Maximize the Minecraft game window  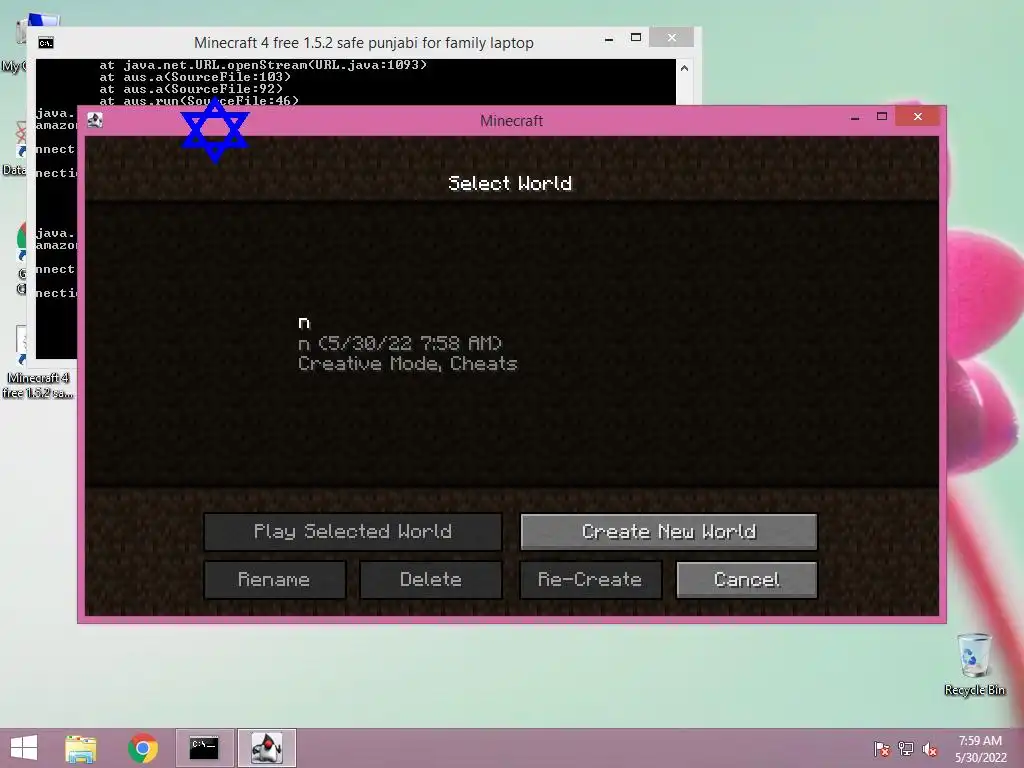point(882,117)
